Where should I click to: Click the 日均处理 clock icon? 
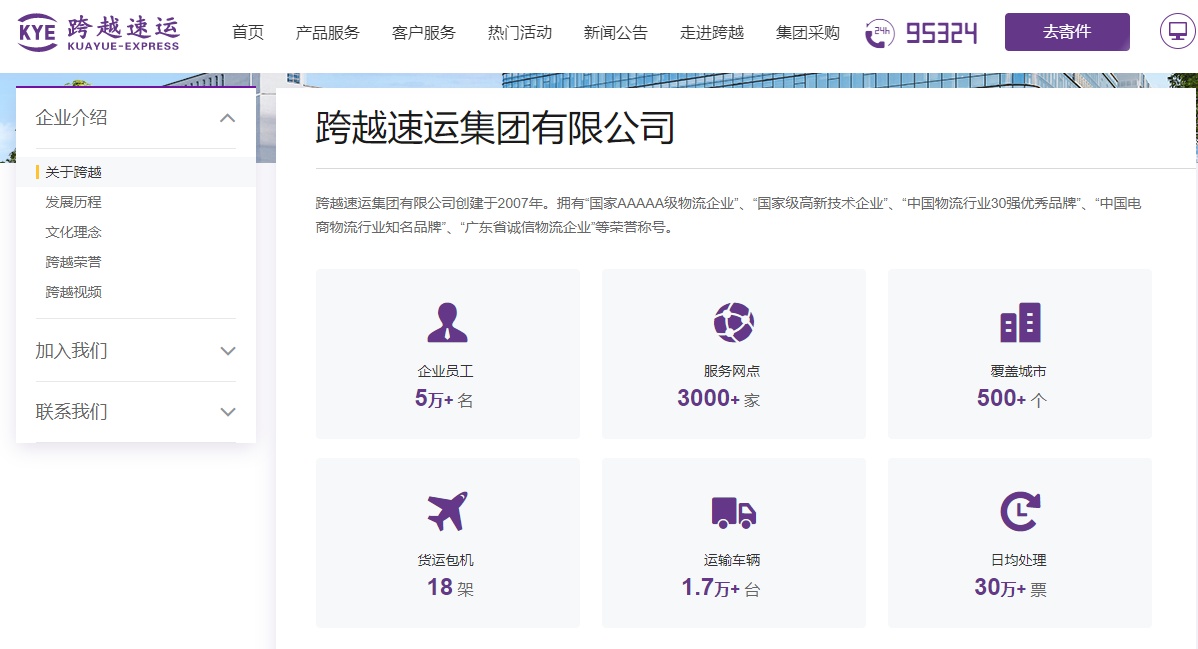pyautogui.click(x=1019, y=512)
